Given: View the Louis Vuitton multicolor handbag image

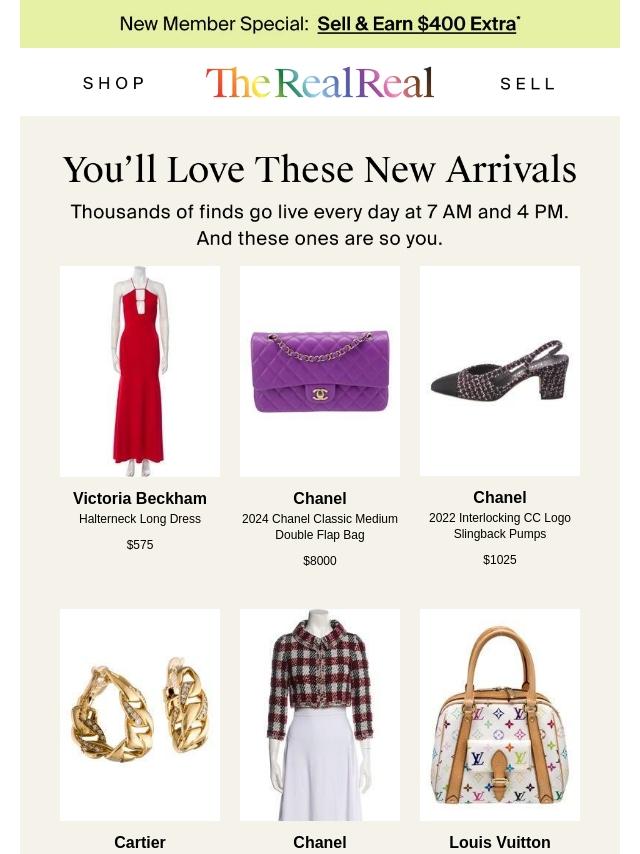Looking at the screenshot, I should [499, 715].
